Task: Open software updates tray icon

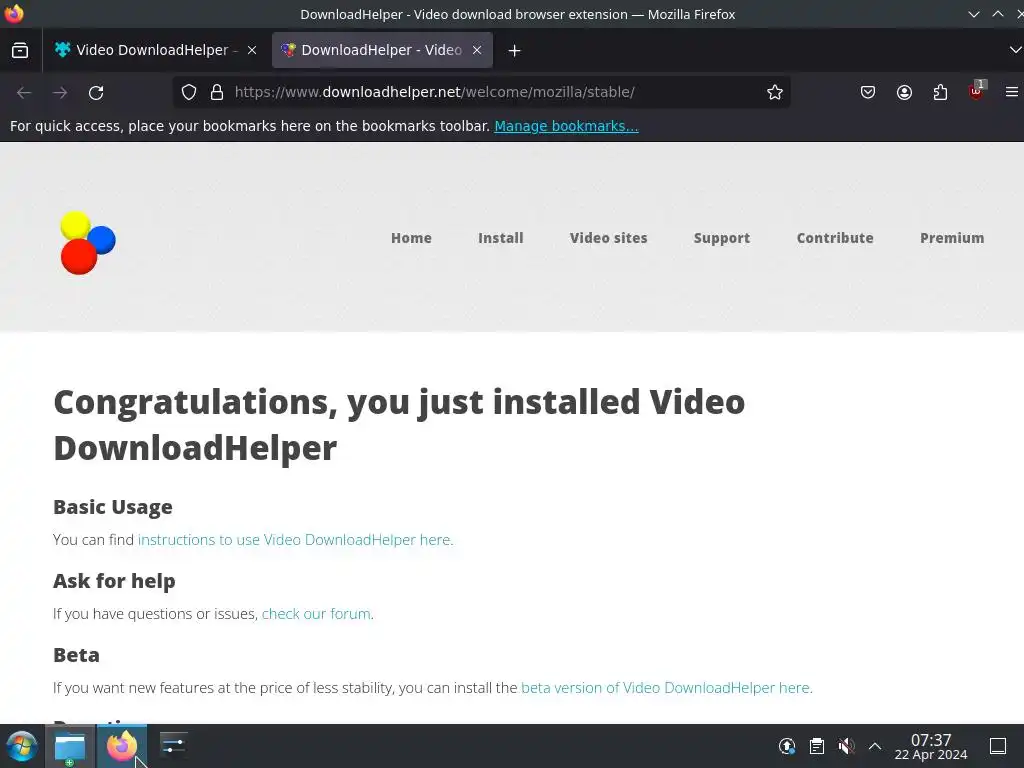Action: (787, 746)
